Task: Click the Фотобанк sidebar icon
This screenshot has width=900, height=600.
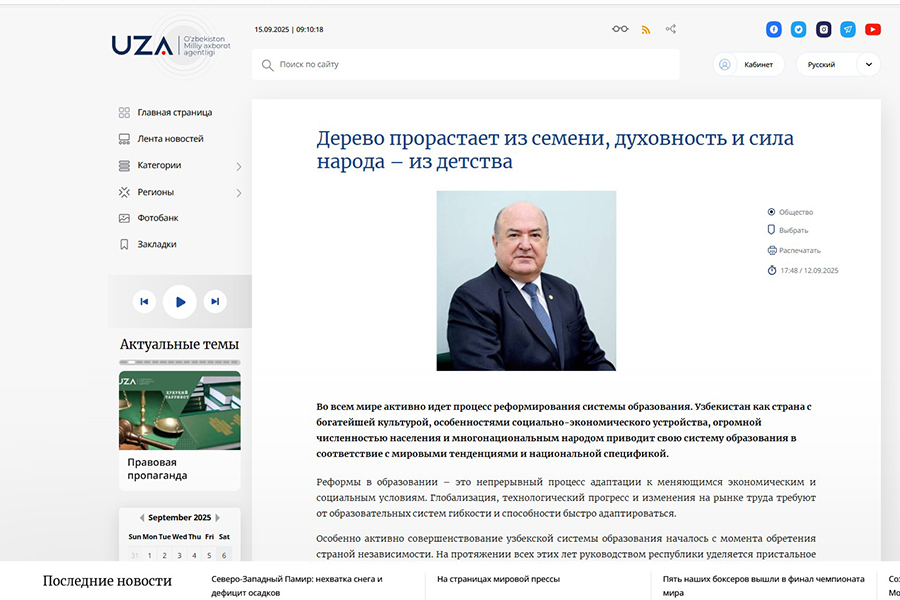Action: (124, 217)
